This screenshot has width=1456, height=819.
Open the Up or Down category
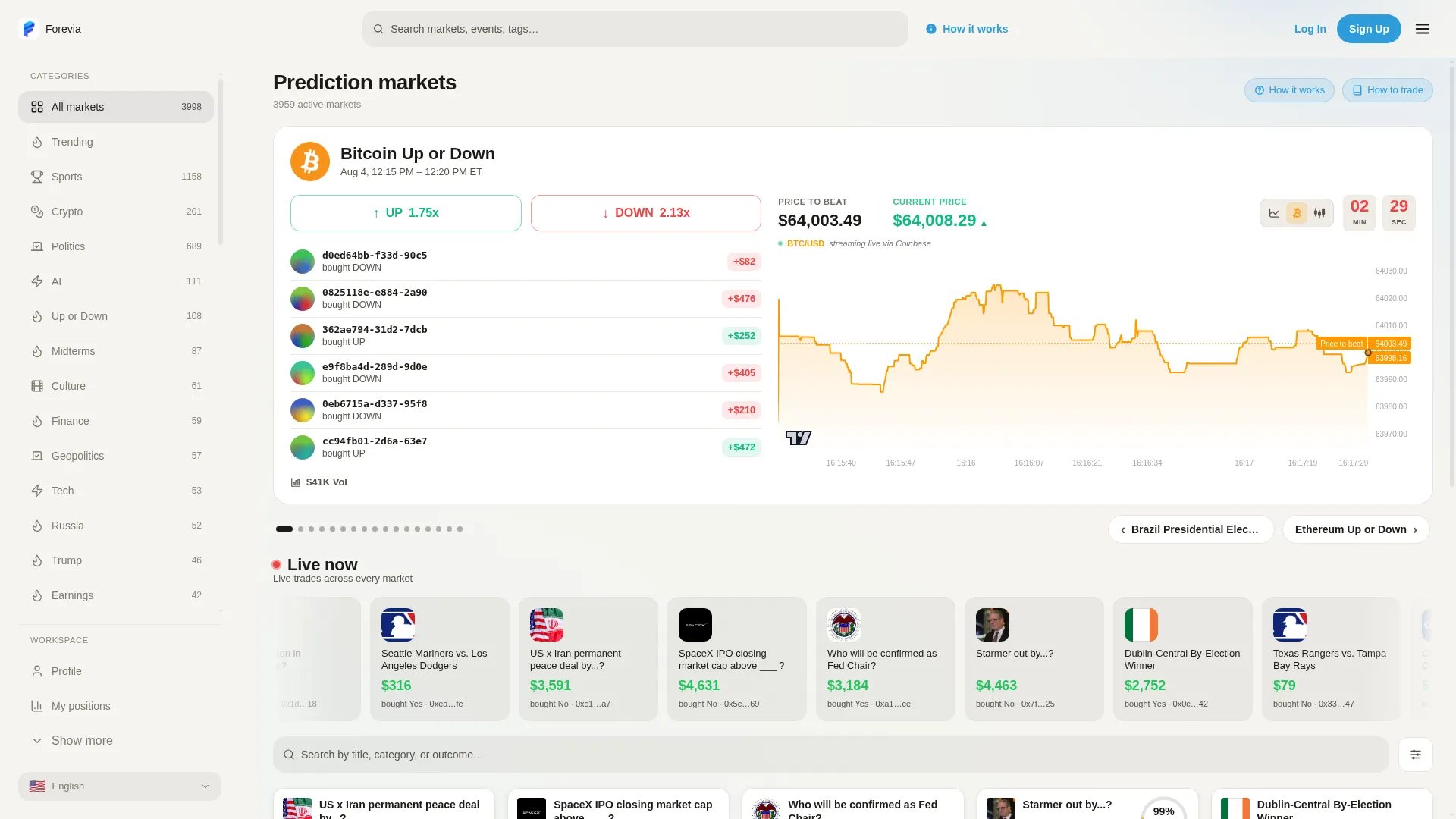click(116, 316)
